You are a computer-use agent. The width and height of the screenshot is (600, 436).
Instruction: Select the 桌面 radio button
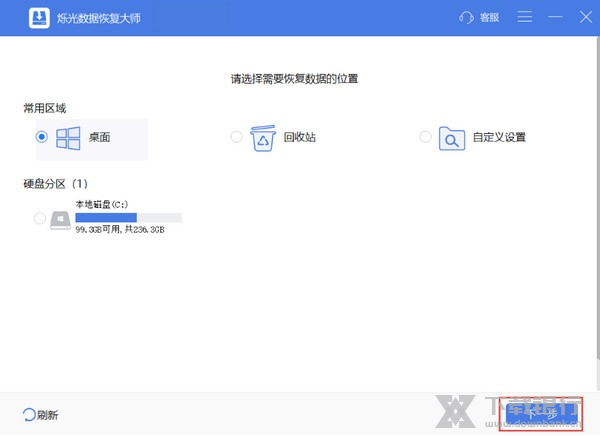click(x=41, y=137)
